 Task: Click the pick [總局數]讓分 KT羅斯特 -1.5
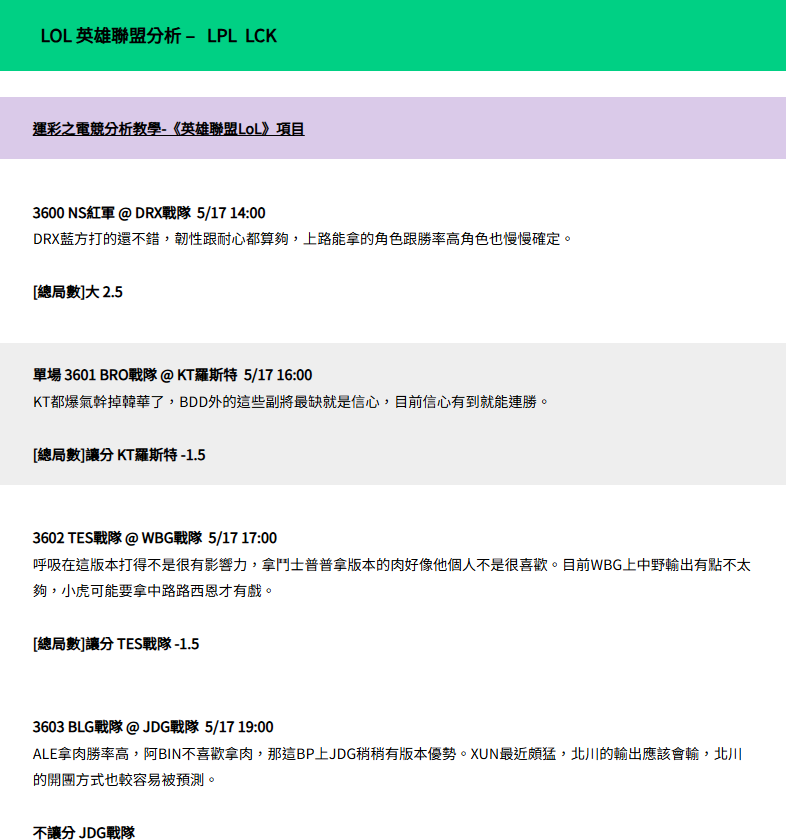coord(119,455)
